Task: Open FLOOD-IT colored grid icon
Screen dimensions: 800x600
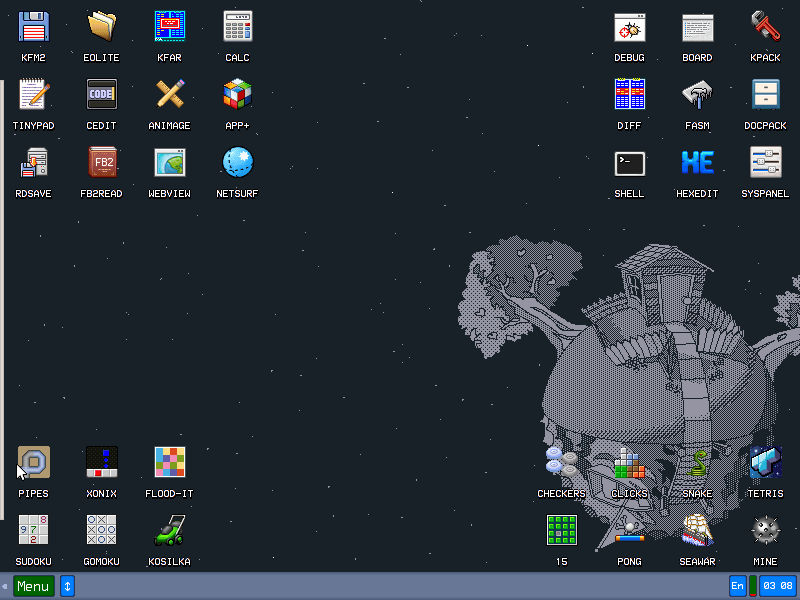Action: [x=170, y=462]
